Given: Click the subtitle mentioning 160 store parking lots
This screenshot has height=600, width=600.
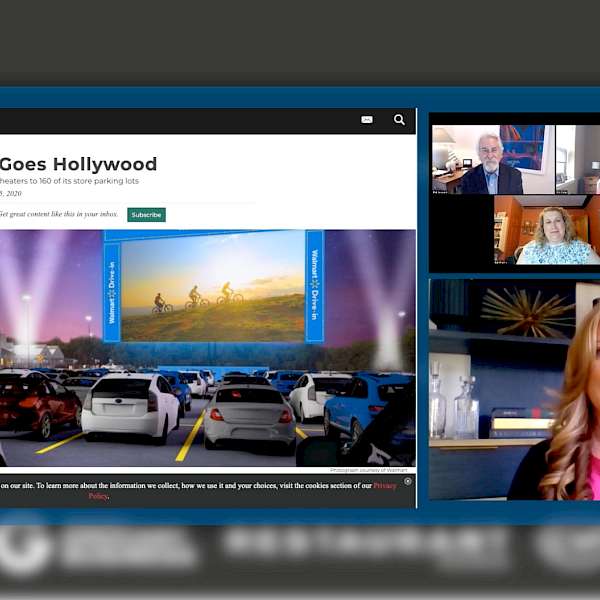Looking at the screenshot, I should [69, 181].
